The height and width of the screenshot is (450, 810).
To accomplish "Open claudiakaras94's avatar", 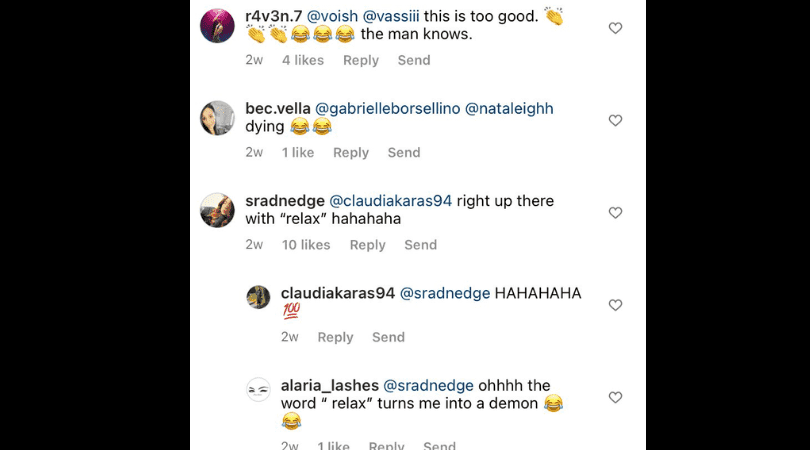I will [258, 296].
